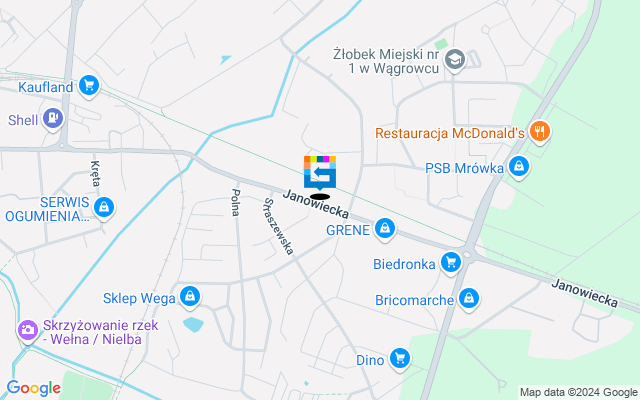Click the Bricomarche shop pin
Image resolution: width=640 pixels, height=400 pixels.
pos(469,299)
